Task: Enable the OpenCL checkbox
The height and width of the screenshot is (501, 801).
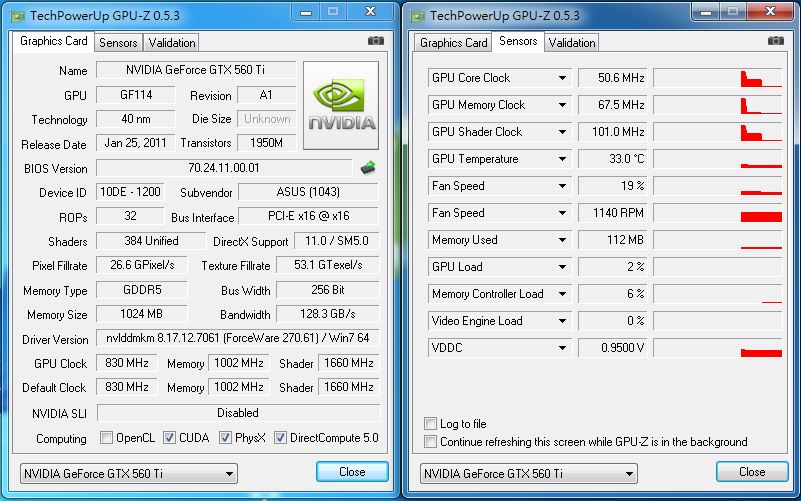Action: click(106, 438)
